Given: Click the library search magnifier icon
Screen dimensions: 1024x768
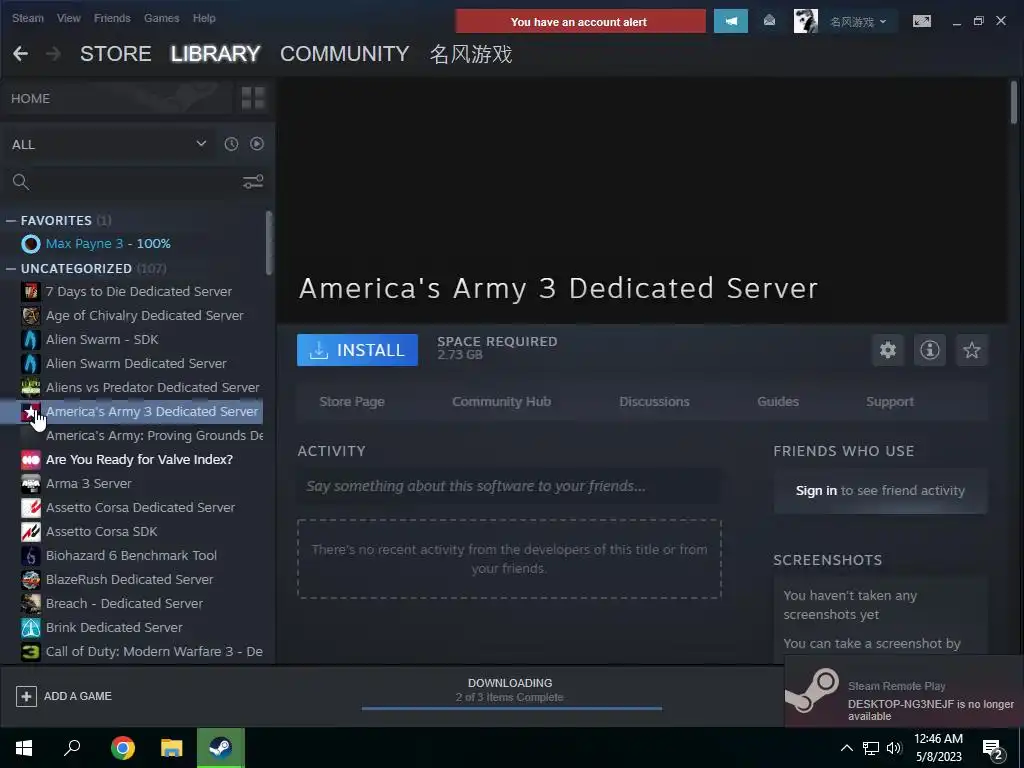Looking at the screenshot, I should point(21,182).
